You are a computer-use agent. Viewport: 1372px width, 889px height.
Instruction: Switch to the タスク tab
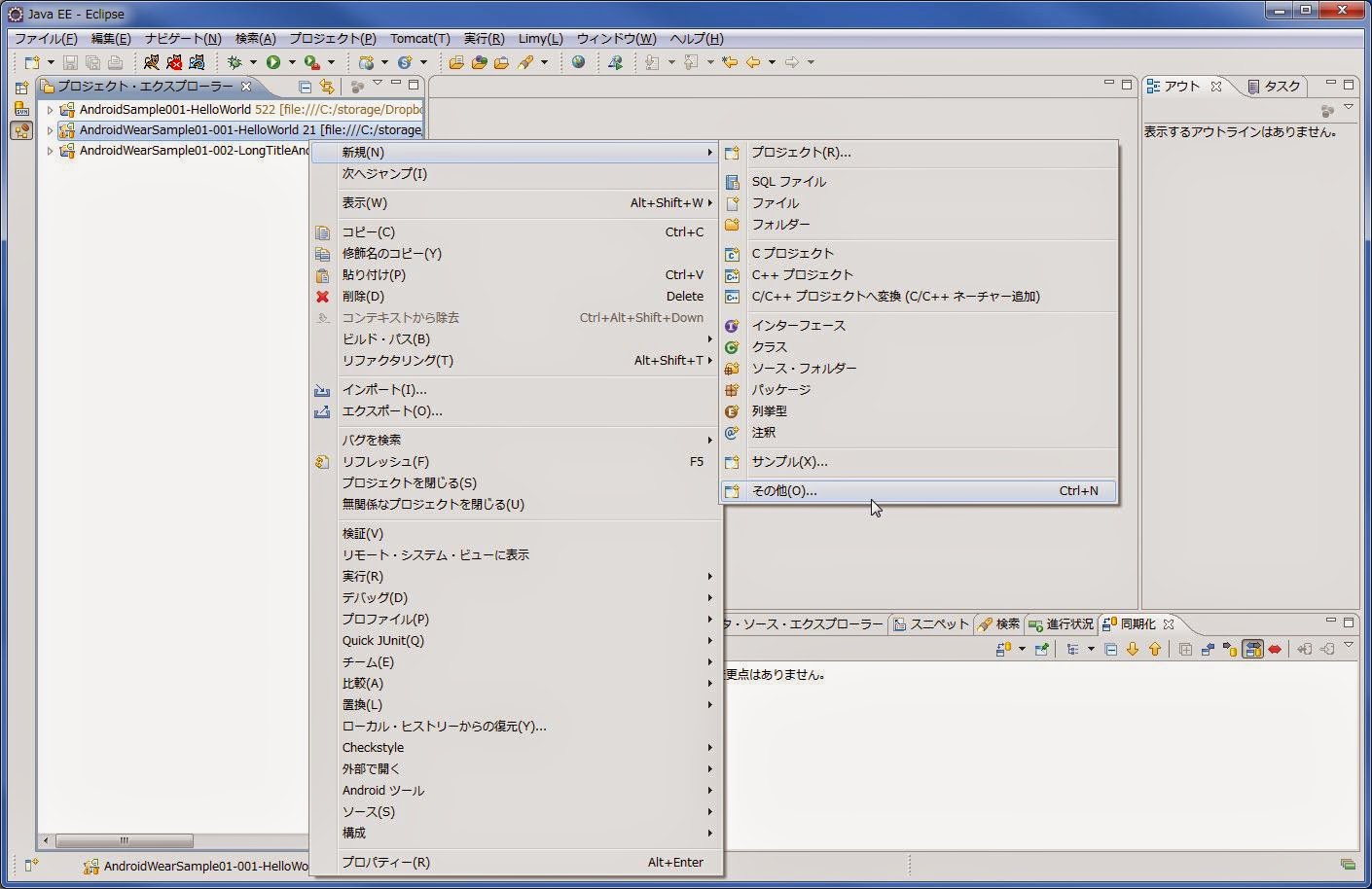click(x=1274, y=87)
